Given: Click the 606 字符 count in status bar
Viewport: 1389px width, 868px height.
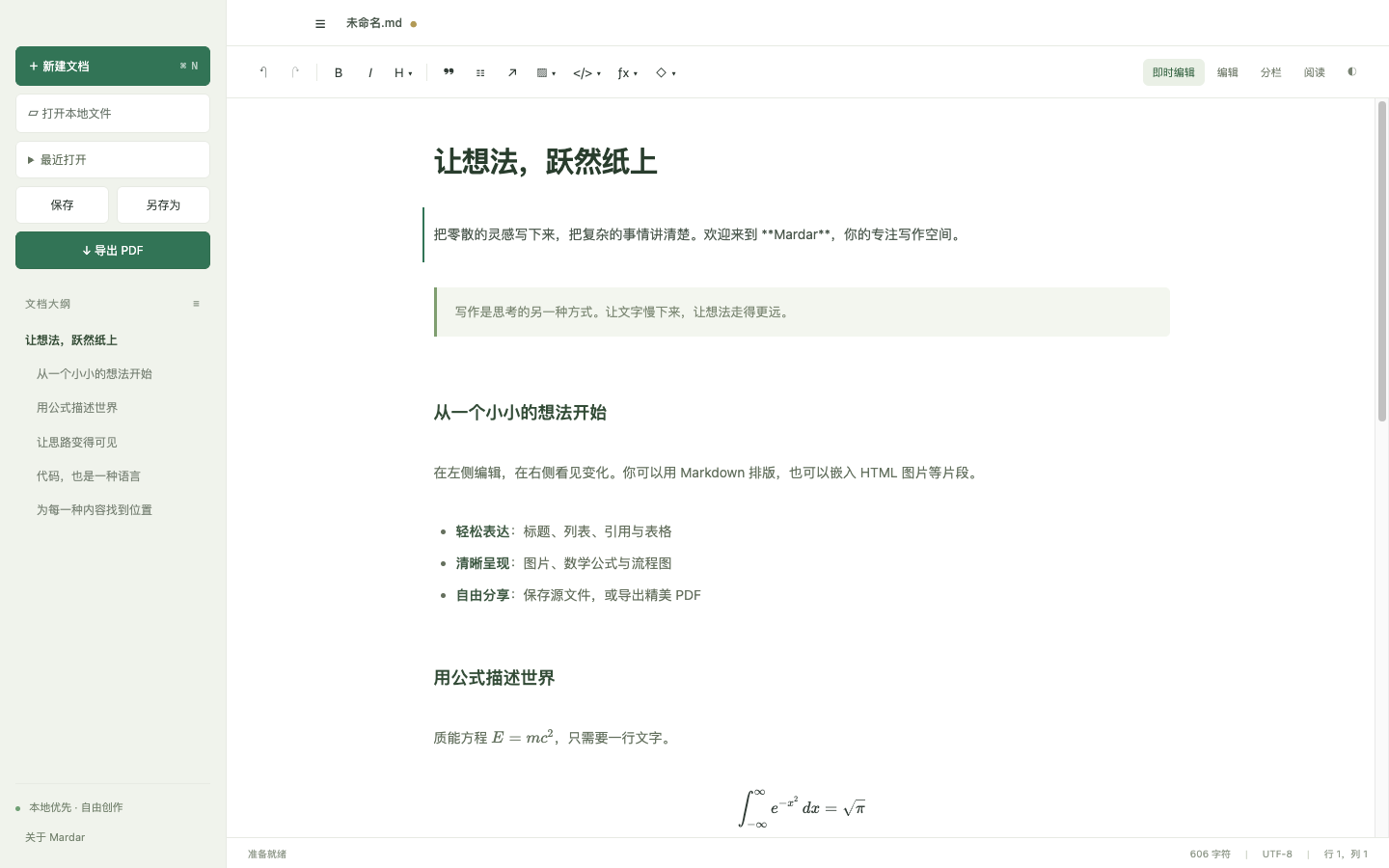Looking at the screenshot, I should [x=1211, y=854].
